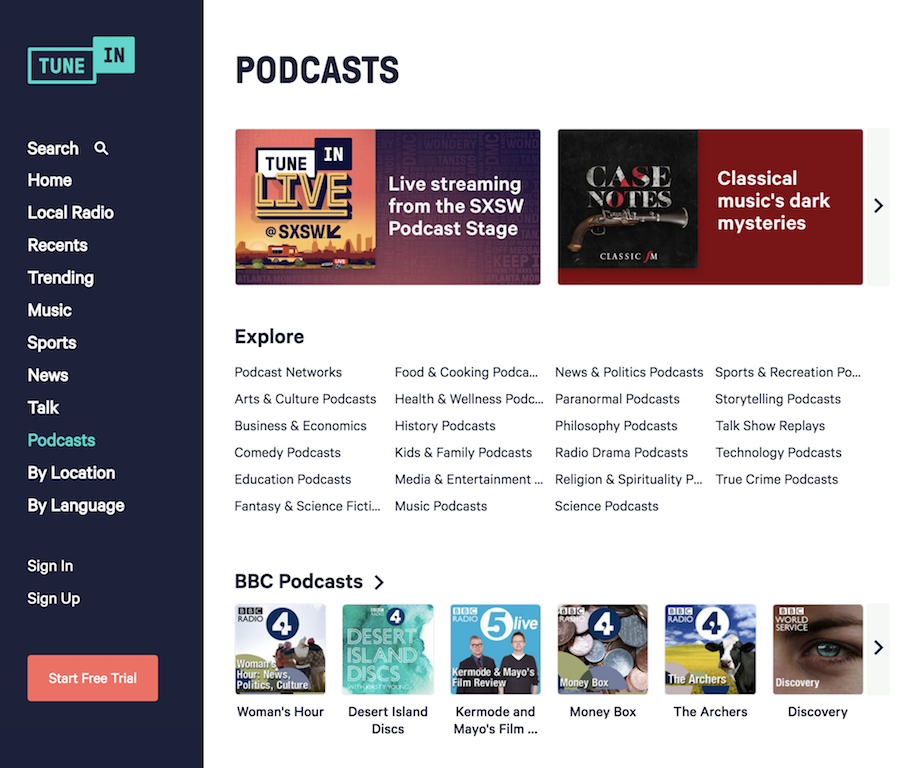Click the search magnifier icon
The image size is (909, 768).
(x=101, y=148)
